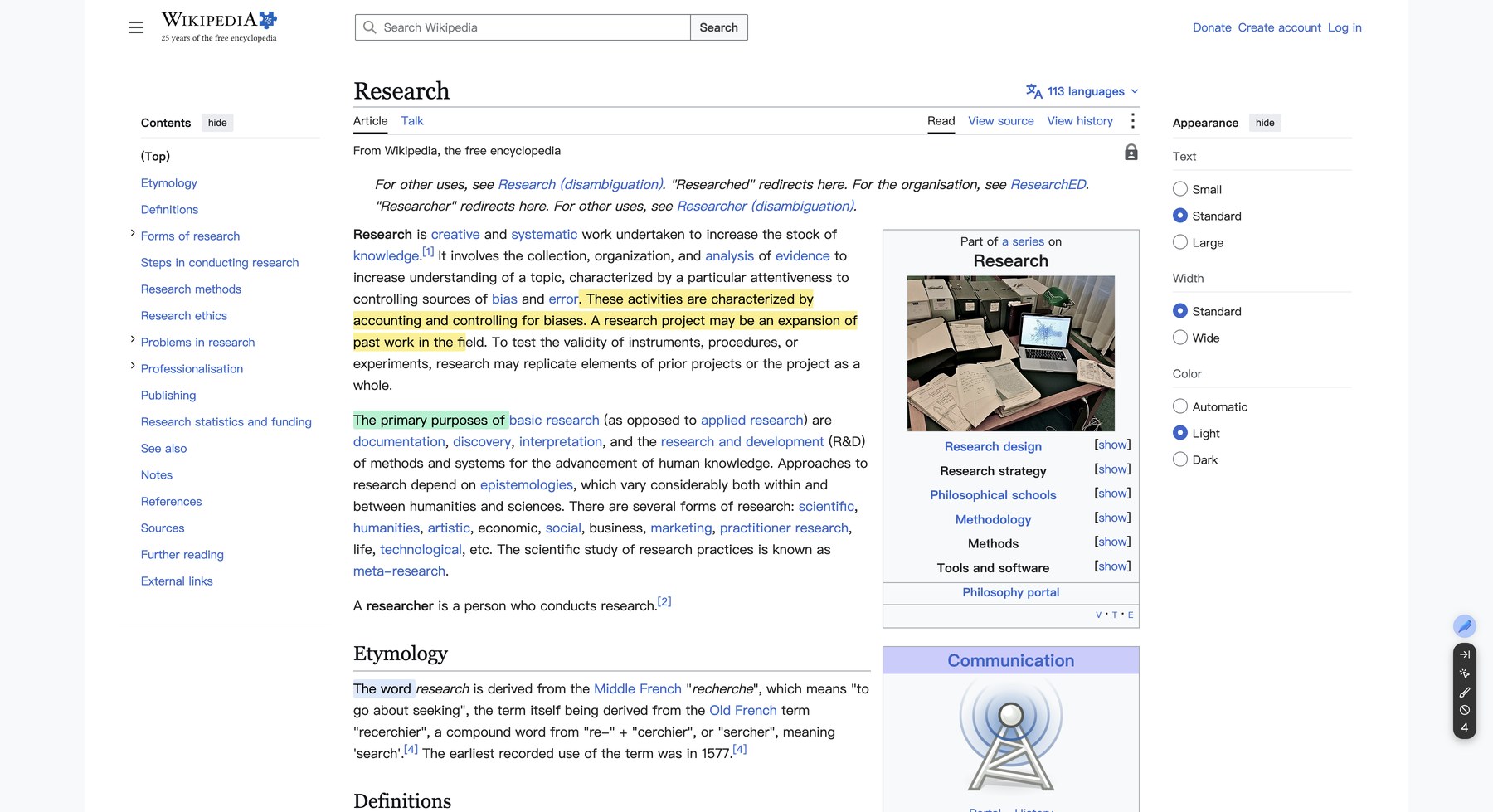Click the blue highlighter marker button

(1464, 626)
